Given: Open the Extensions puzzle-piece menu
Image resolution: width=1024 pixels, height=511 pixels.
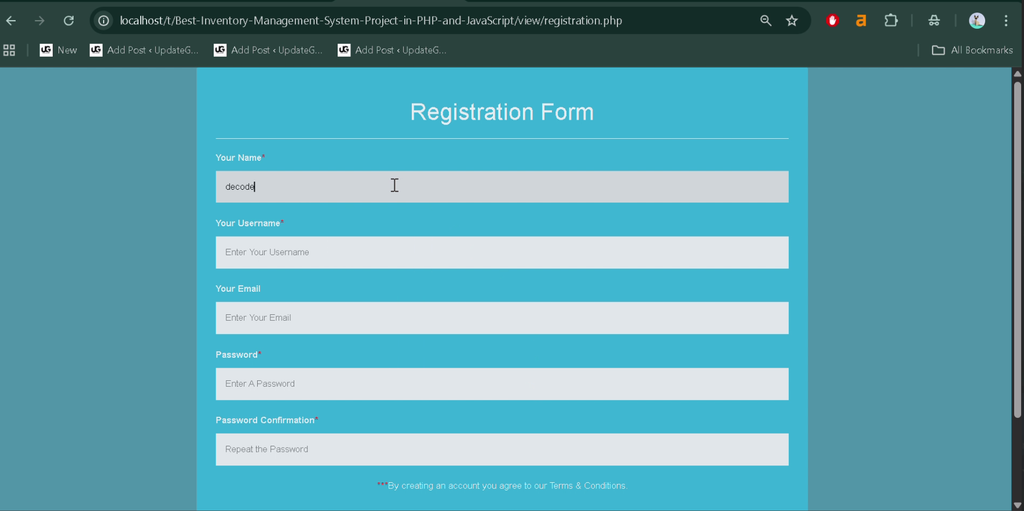Looking at the screenshot, I should point(891,21).
